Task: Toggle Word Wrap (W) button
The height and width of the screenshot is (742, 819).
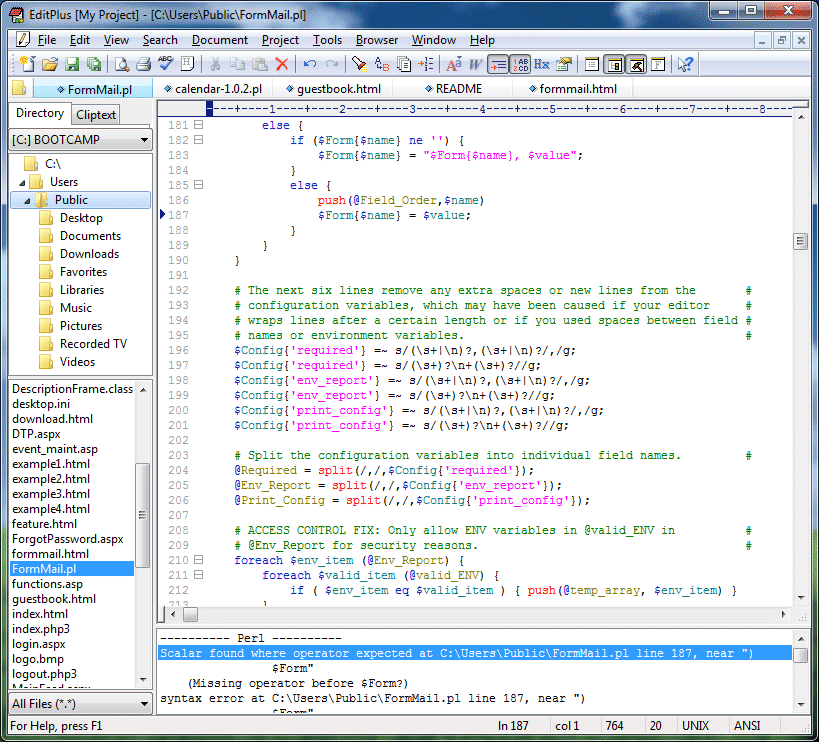Action: (x=475, y=64)
